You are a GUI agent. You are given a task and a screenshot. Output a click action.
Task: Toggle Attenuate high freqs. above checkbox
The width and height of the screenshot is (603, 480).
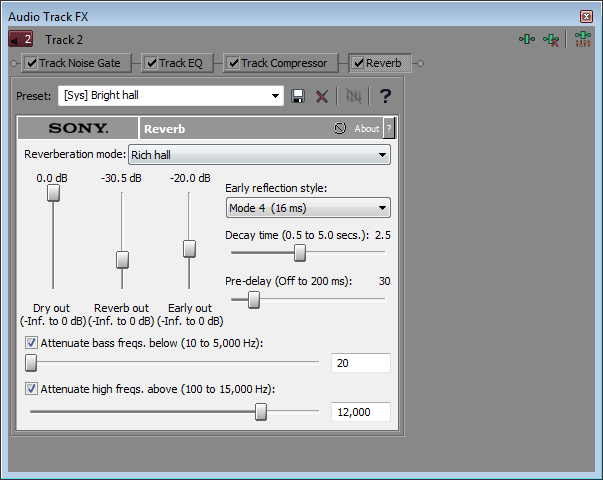coord(32,388)
